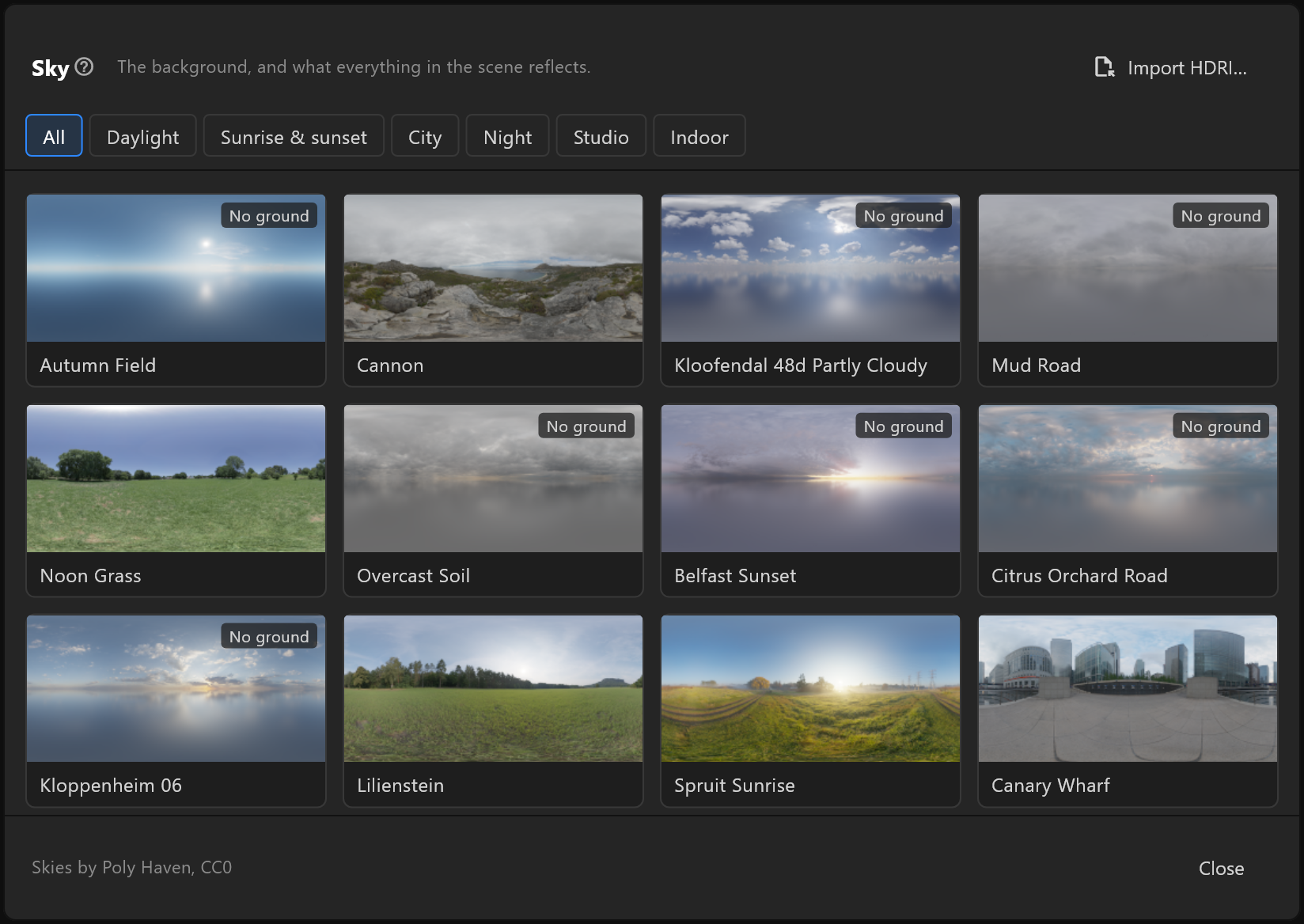1304x924 pixels.
Task: Click the Import HDRI file icon
Action: click(1104, 67)
